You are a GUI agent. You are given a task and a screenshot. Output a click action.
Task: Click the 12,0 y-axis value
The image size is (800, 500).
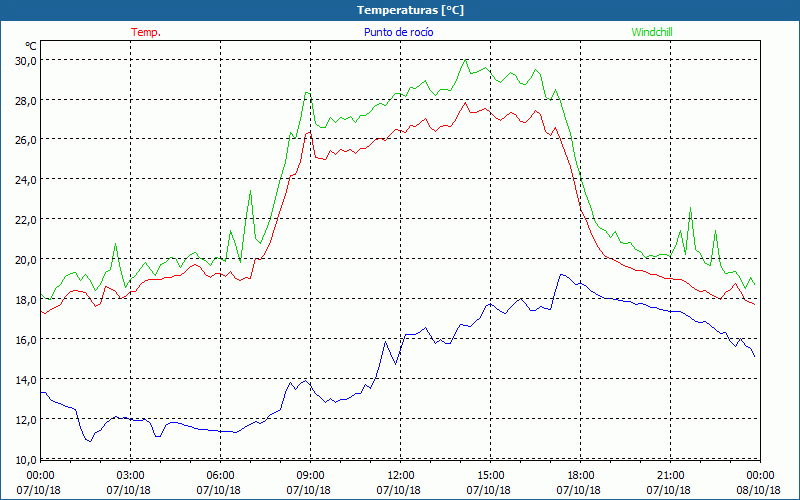(x=26, y=419)
